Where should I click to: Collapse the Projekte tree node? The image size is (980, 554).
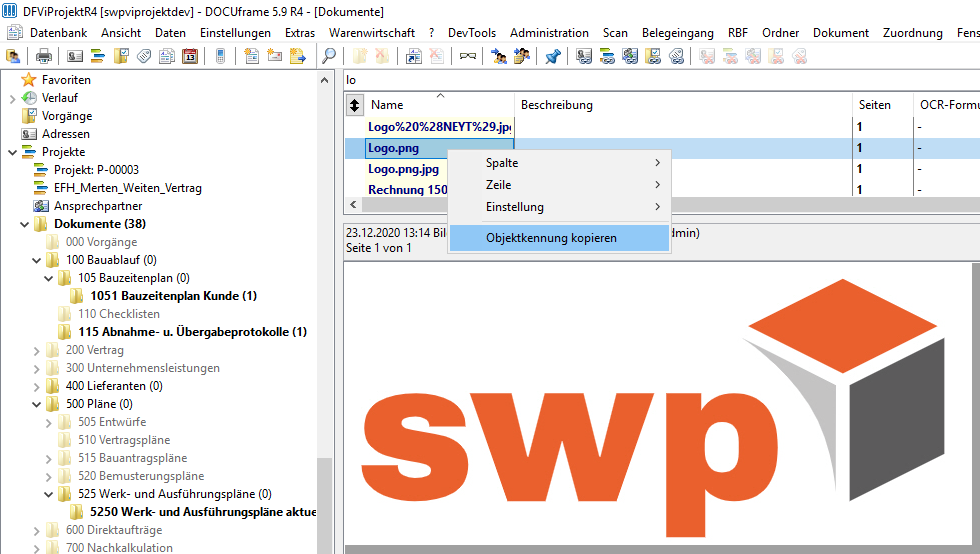(12, 152)
